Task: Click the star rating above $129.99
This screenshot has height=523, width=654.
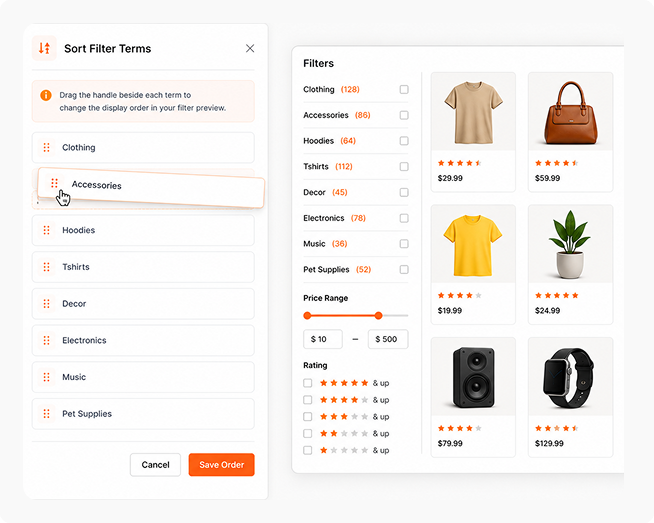Action: pos(557,428)
